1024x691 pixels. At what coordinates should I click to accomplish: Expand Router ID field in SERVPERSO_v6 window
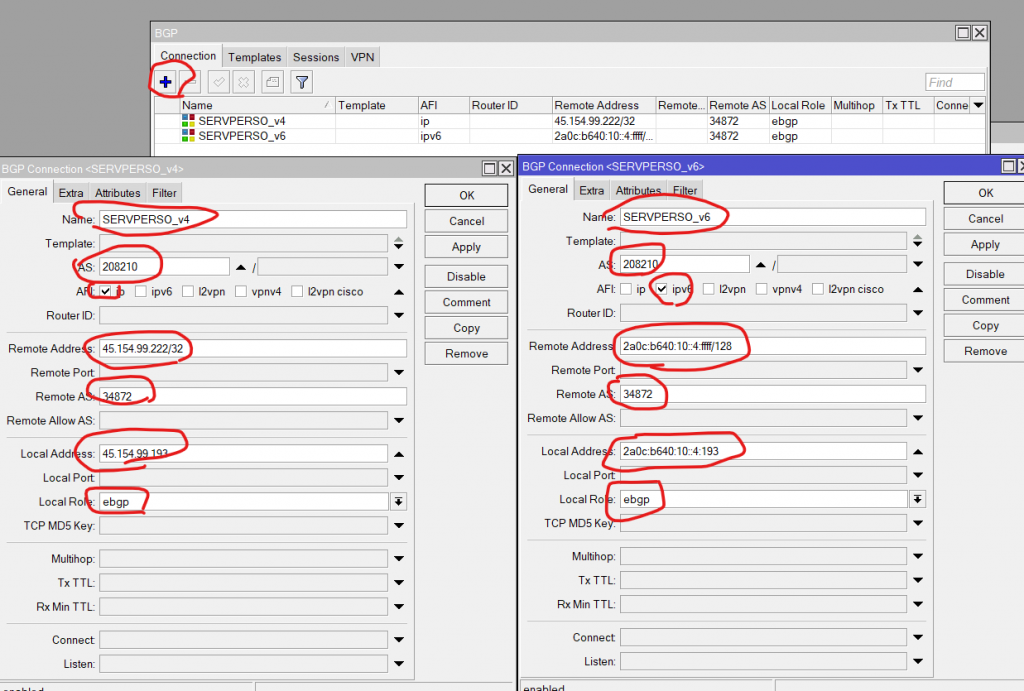[918, 313]
